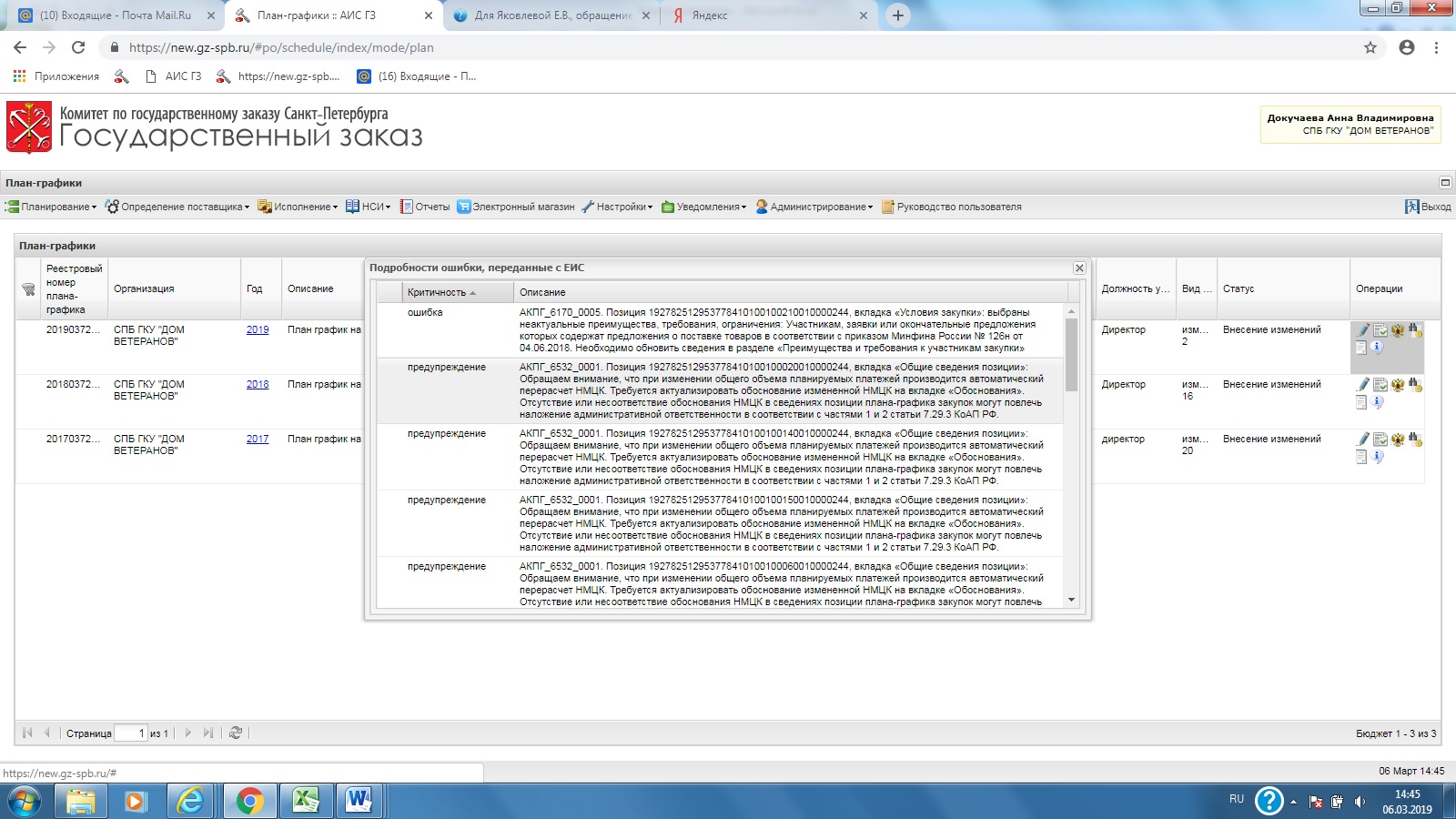Screen dimensions: 1456x819
Task: Open the Определение поставщика menu
Action: 177,207
